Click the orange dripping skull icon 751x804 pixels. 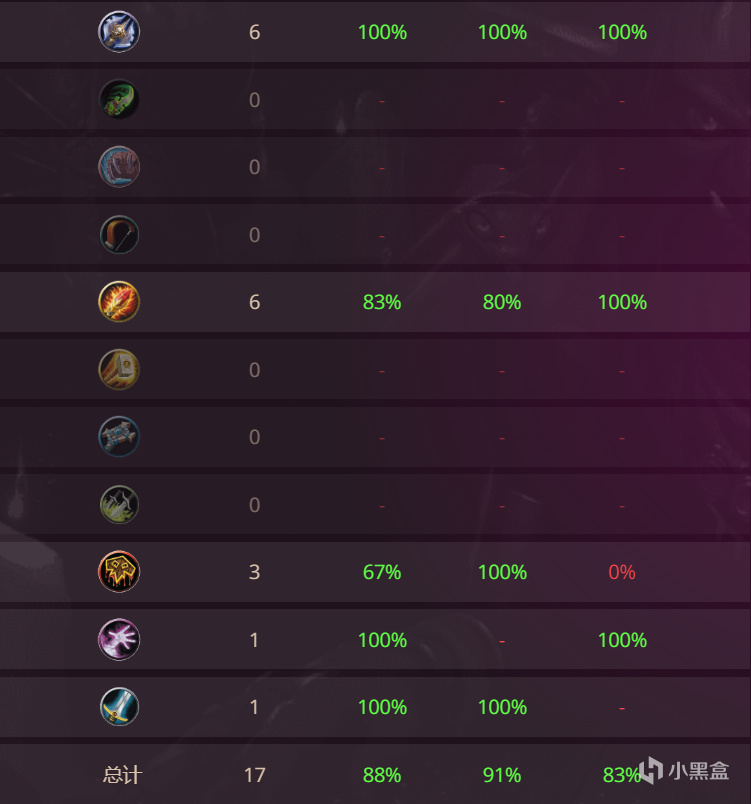(119, 572)
